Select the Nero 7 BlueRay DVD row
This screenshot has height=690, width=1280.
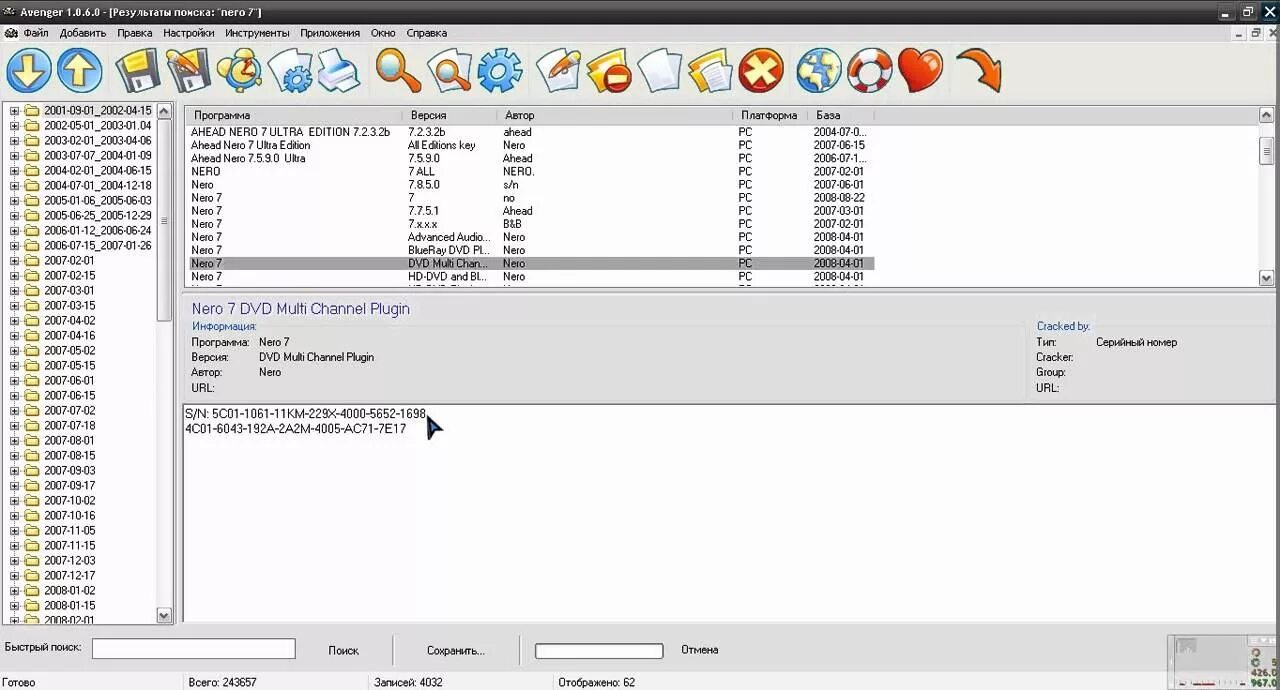[530, 250]
